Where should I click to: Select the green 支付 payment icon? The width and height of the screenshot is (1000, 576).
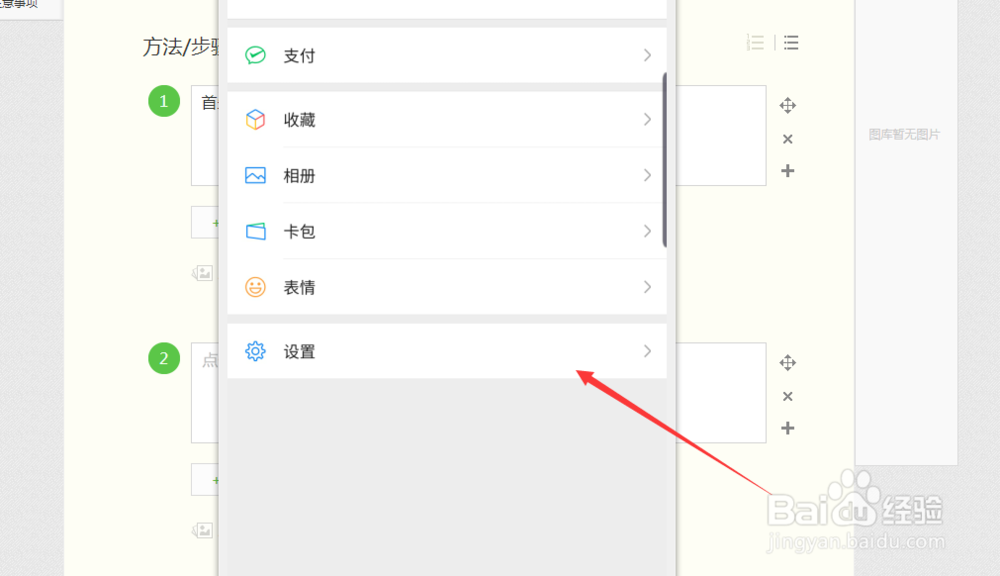[x=255, y=55]
